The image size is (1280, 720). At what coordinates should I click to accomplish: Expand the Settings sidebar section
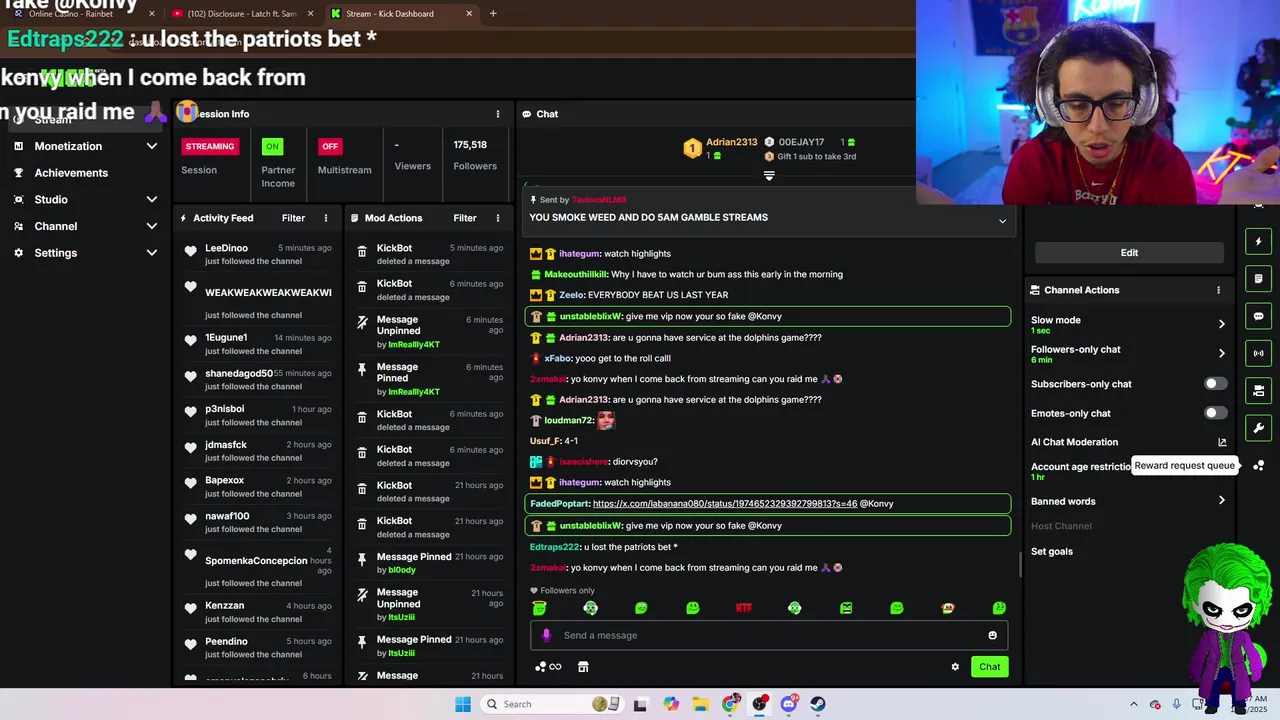pyautogui.click(x=152, y=253)
